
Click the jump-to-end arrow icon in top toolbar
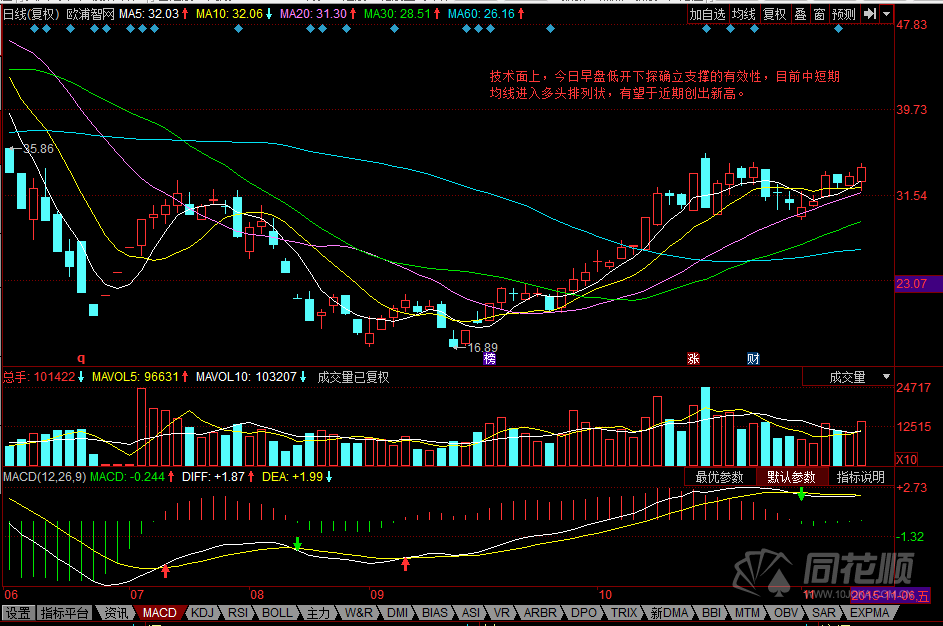click(870, 14)
